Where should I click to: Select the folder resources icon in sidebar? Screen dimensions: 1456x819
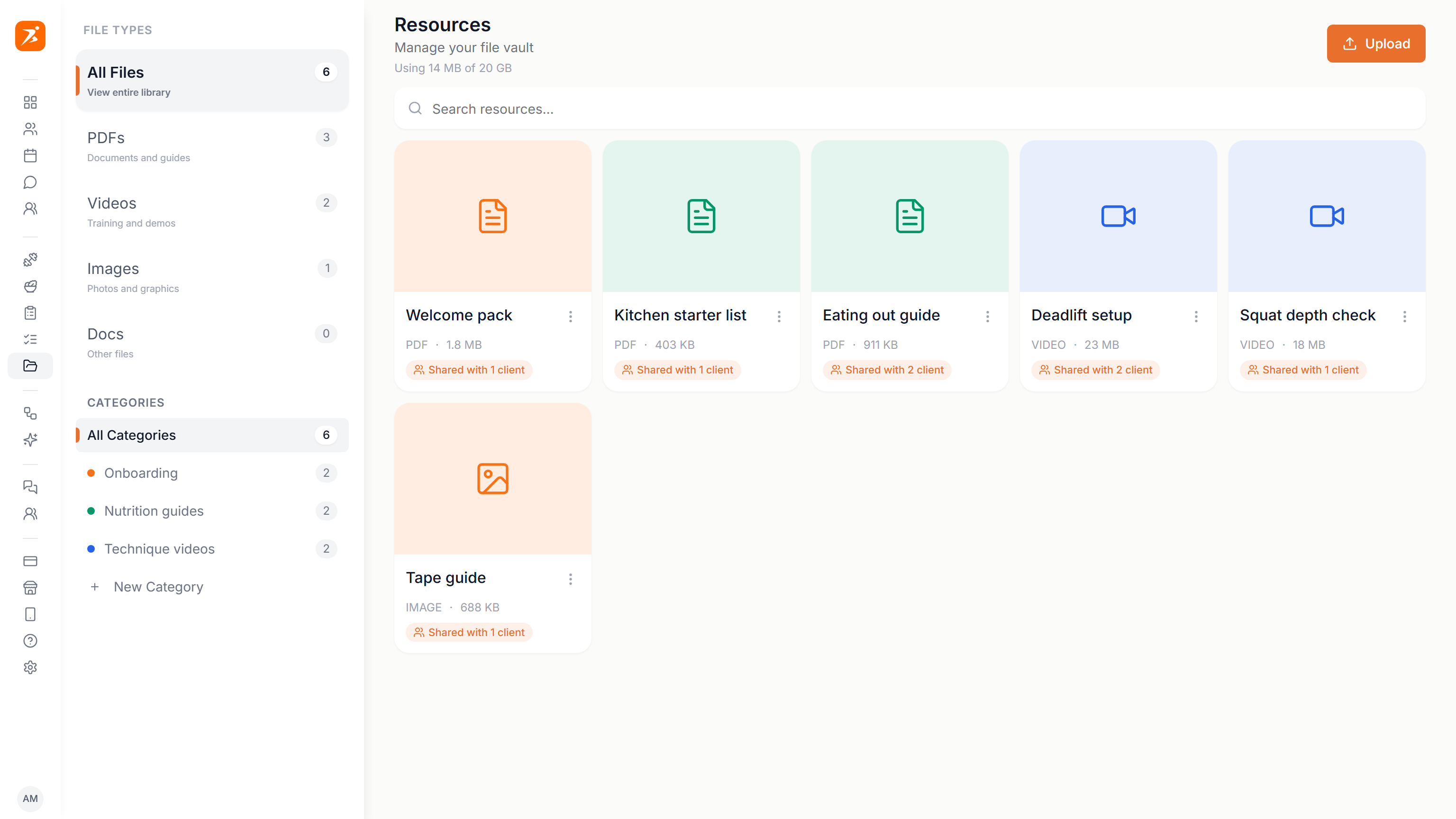(30, 366)
